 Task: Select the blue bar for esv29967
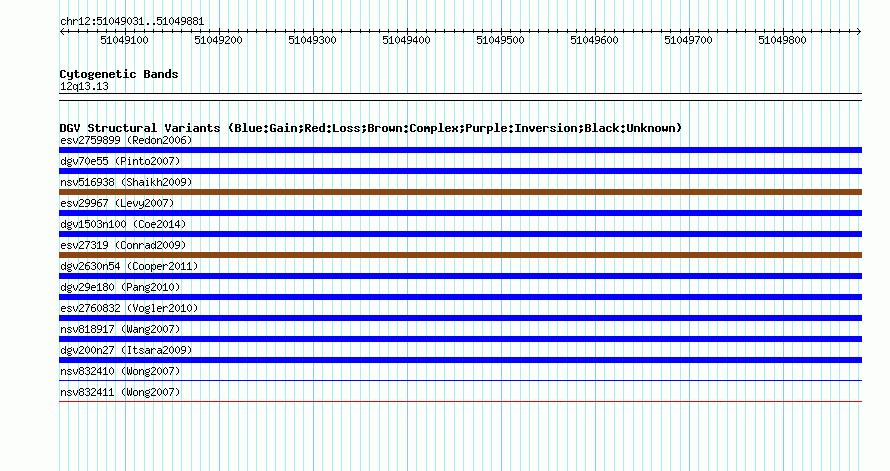(x=460, y=213)
